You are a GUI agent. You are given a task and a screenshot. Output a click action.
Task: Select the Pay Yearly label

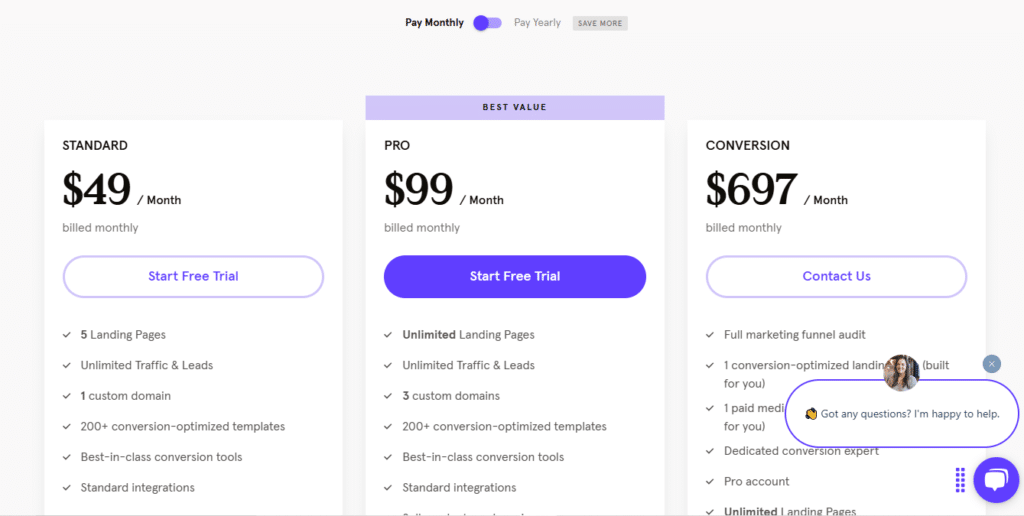[537, 23]
